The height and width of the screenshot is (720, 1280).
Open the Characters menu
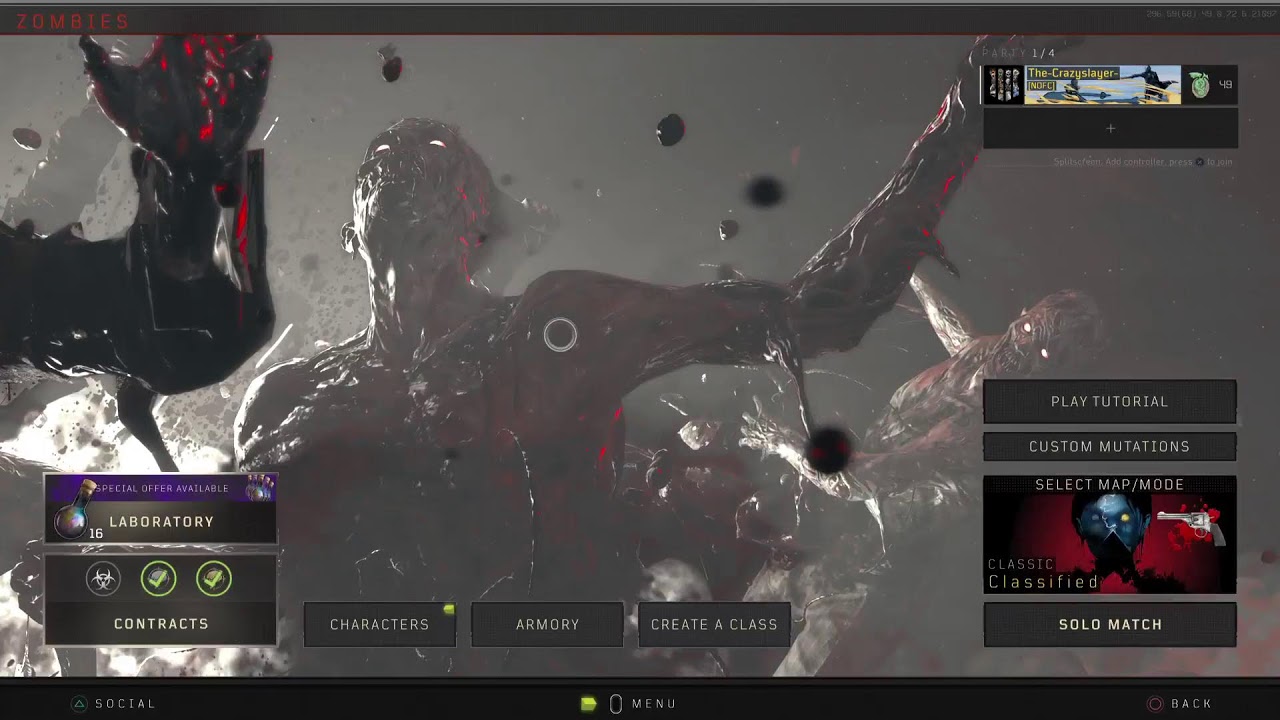(380, 624)
